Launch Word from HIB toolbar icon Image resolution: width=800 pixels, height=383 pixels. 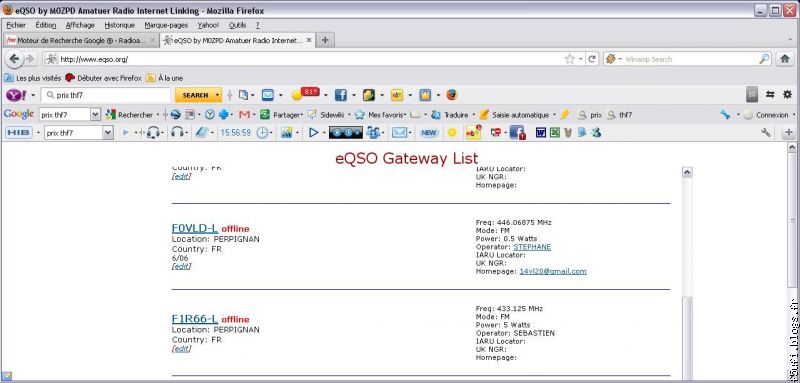point(541,133)
